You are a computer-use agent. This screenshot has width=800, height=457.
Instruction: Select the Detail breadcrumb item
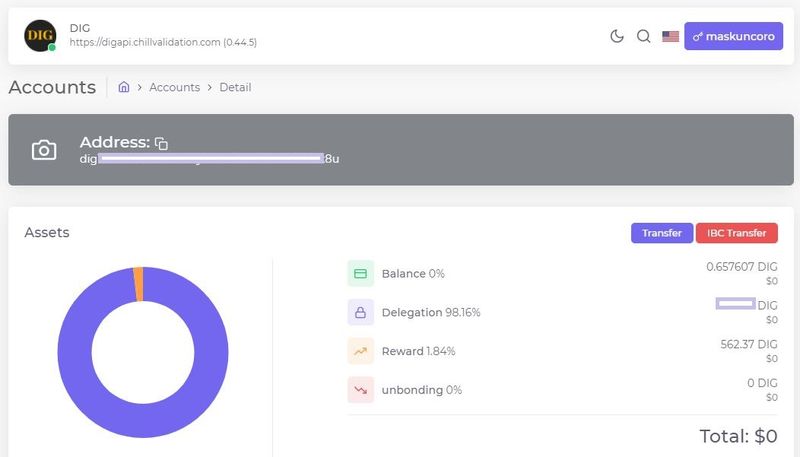pyautogui.click(x=235, y=87)
